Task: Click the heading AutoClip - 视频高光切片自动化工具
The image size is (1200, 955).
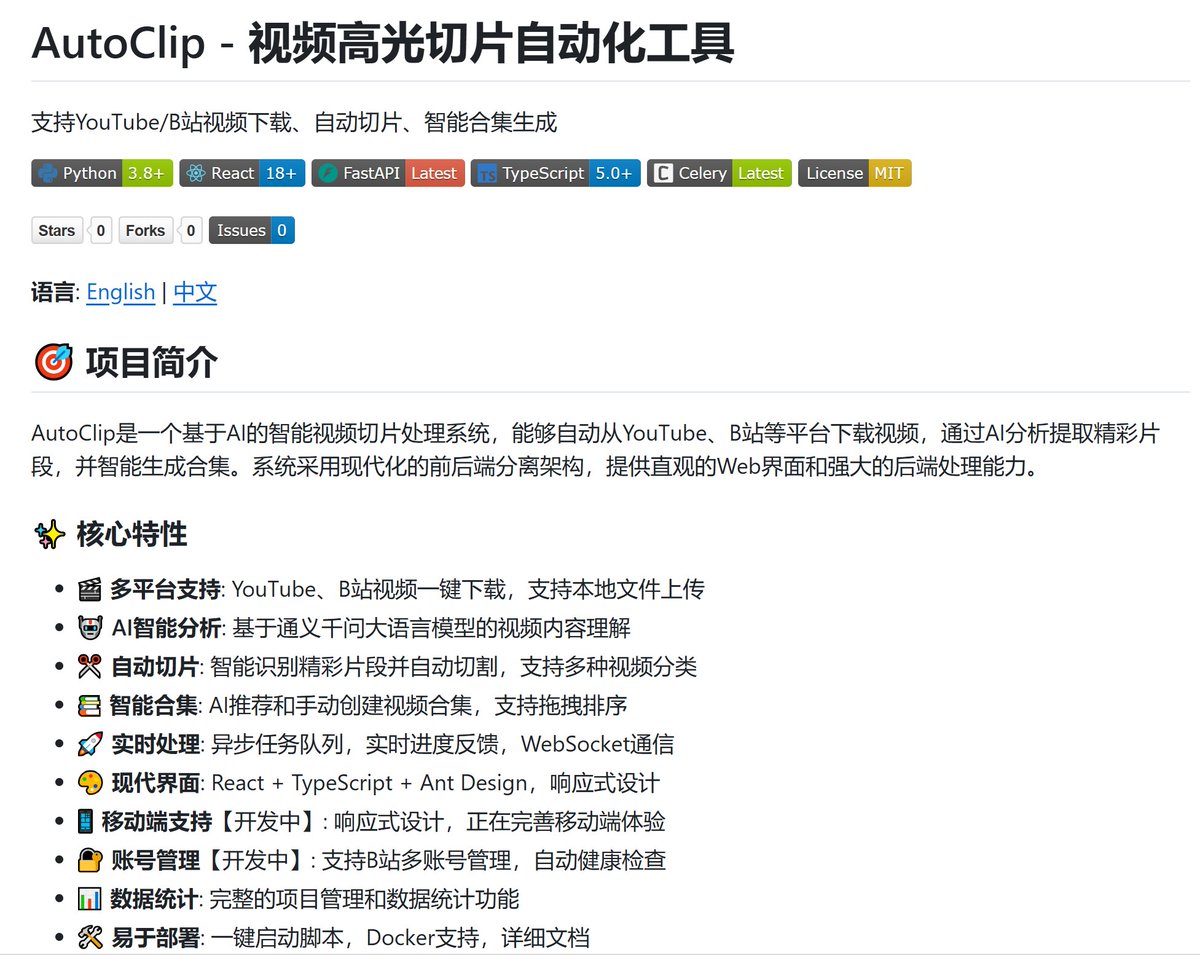Action: coord(383,43)
